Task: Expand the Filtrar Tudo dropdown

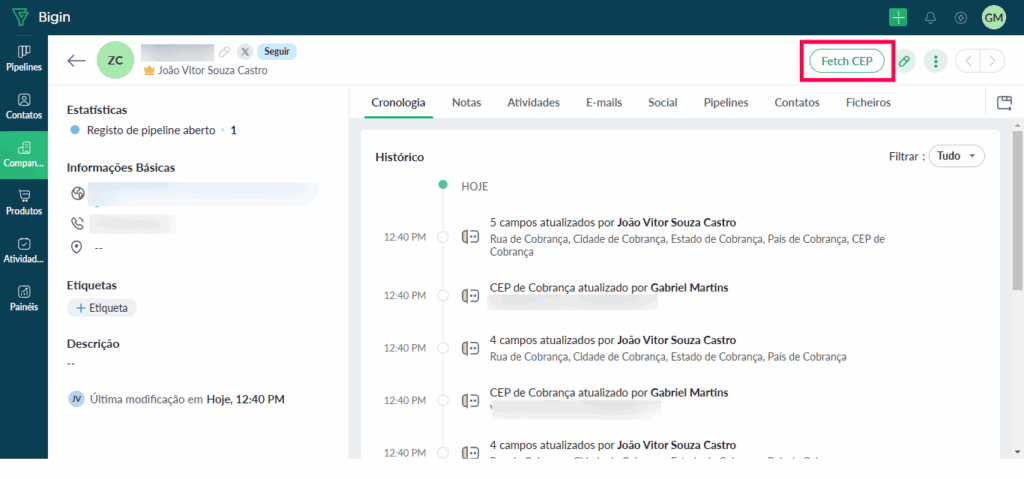Action: pyautogui.click(x=956, y=156)
